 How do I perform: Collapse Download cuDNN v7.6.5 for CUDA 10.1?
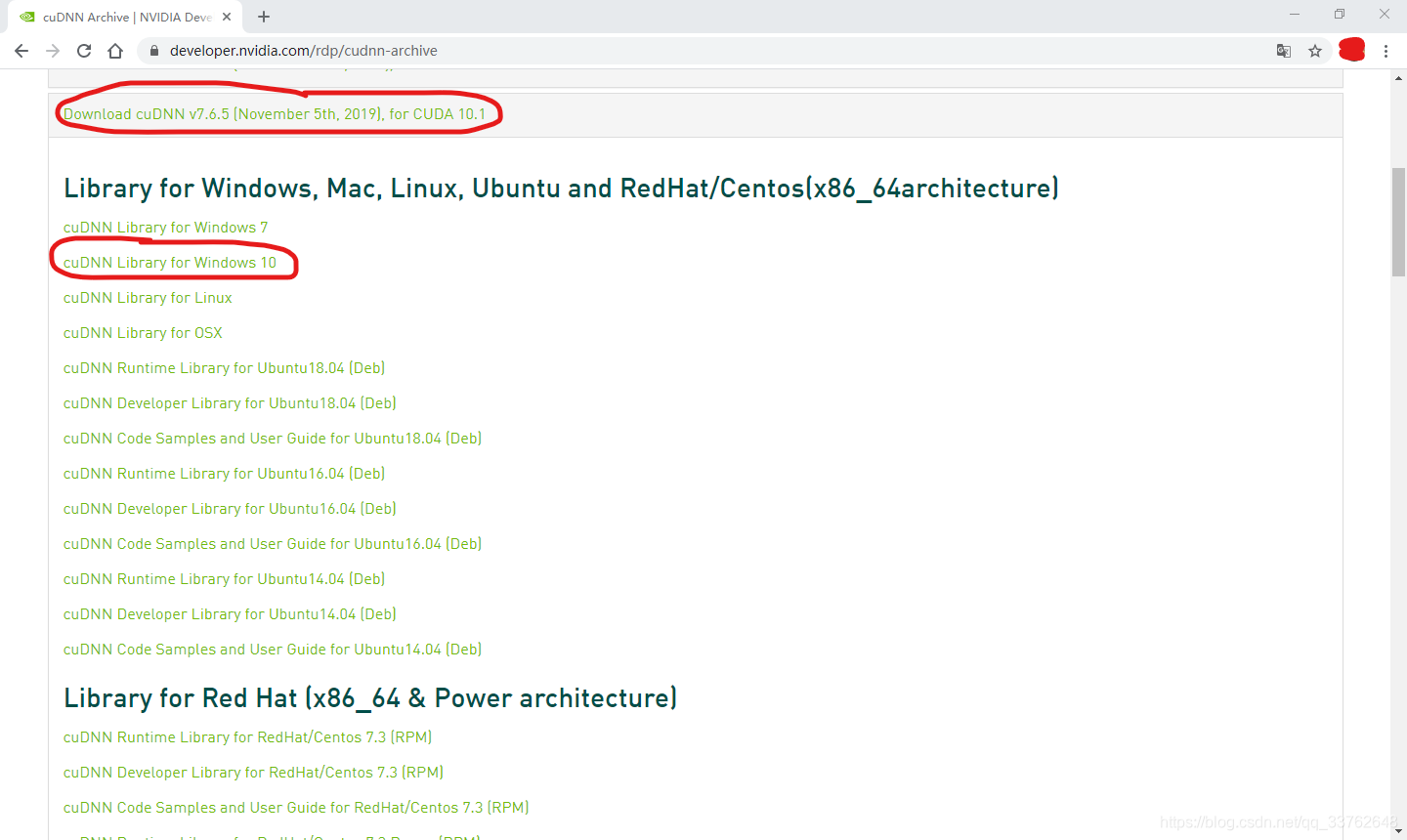[x=275, y=114]
